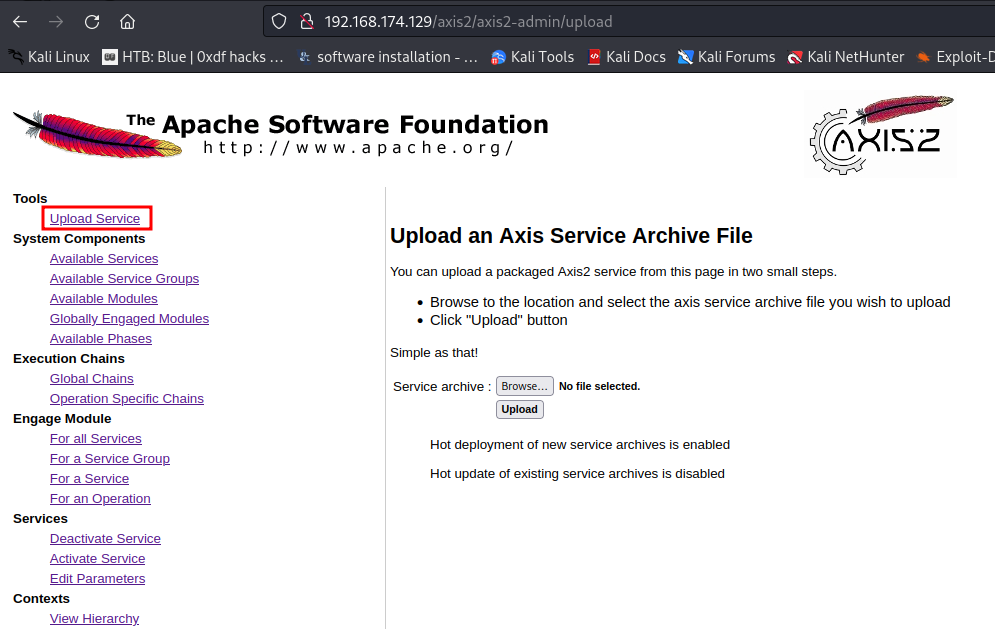Viewport: 995px width, 641px height.
Task: Click the "Hot update of existing service archives is disabled" text
Action: point(577,474)
